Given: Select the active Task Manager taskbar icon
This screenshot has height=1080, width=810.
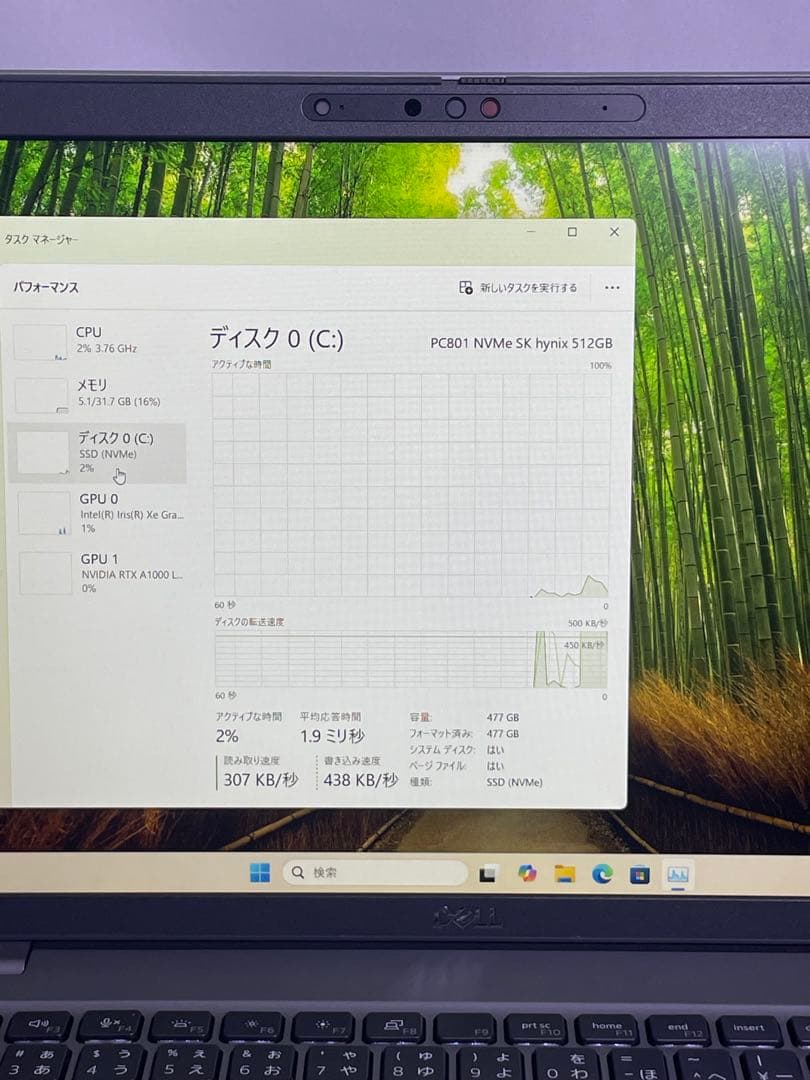Looking at the screenshot, I should (680, 874).
